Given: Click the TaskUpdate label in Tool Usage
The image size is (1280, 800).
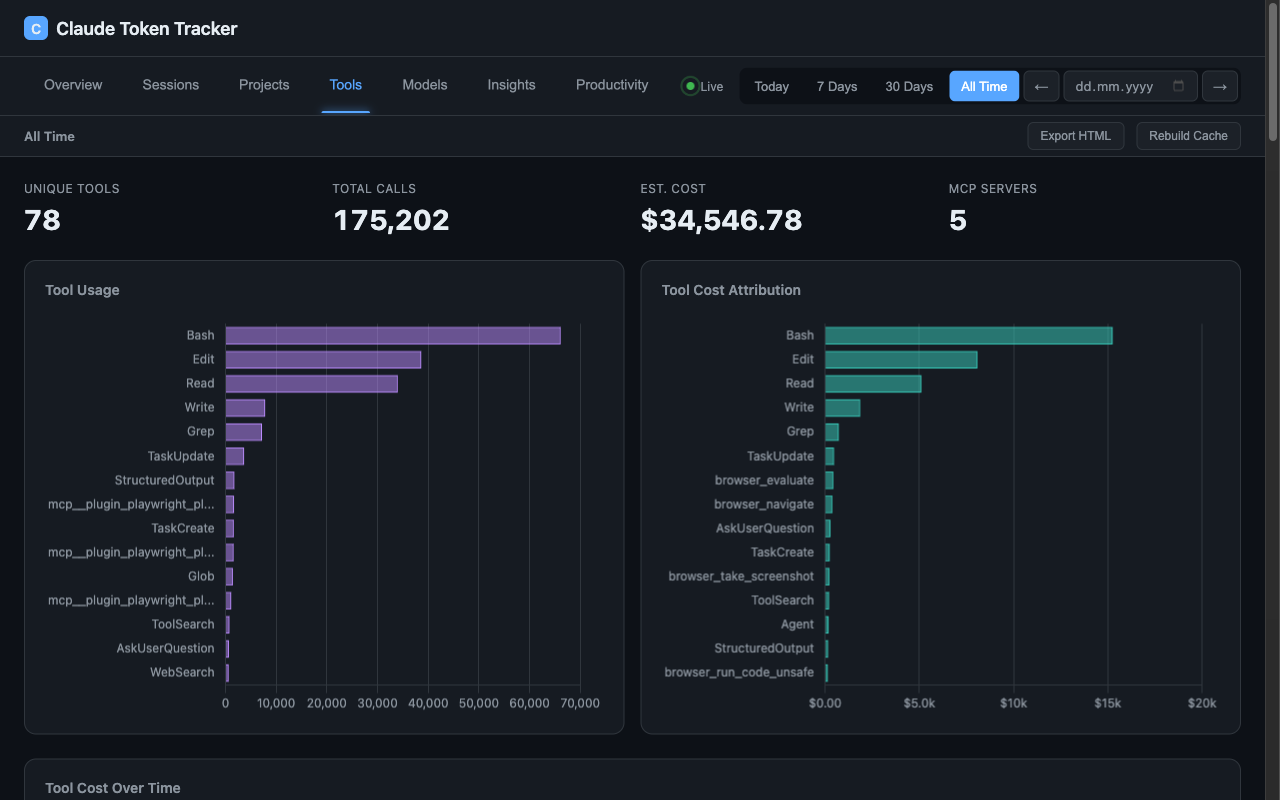Looking at the screenshot, I should (x=181, y=456).
